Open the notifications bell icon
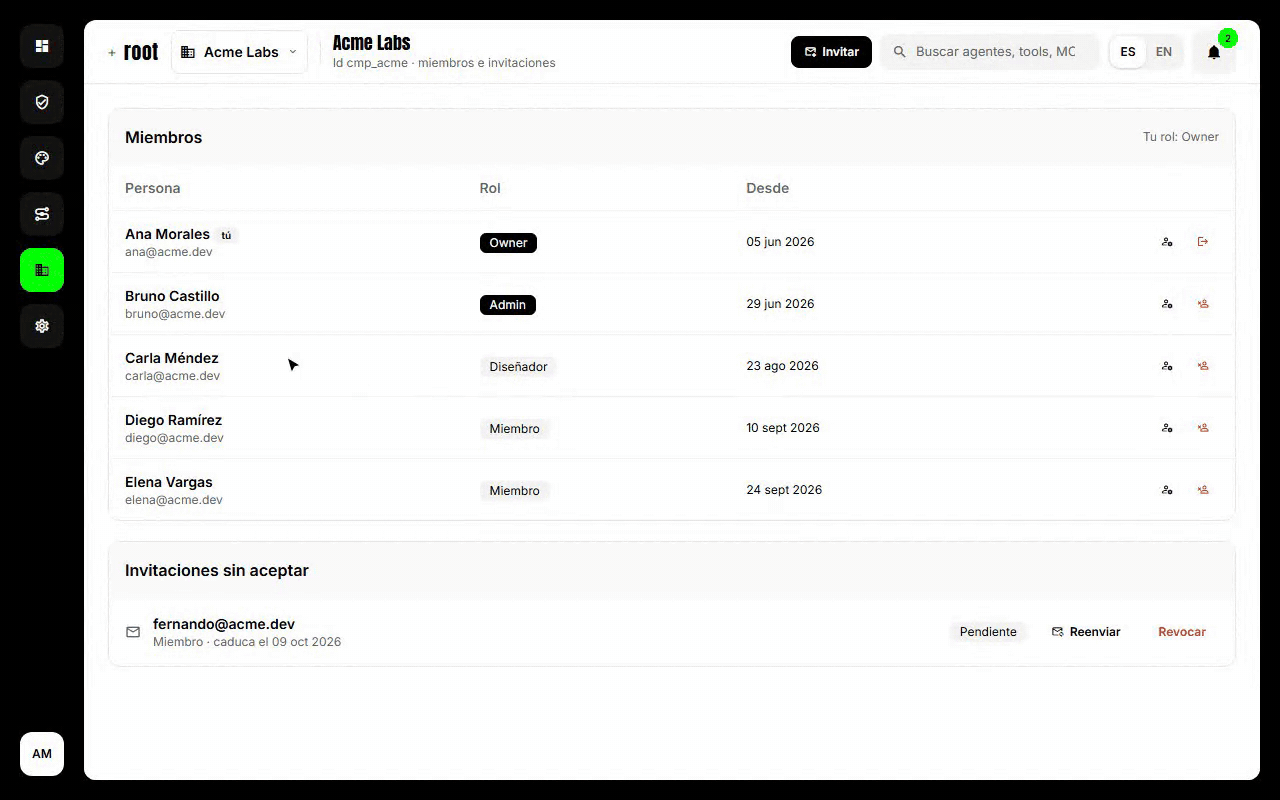 coord(1214,52)
